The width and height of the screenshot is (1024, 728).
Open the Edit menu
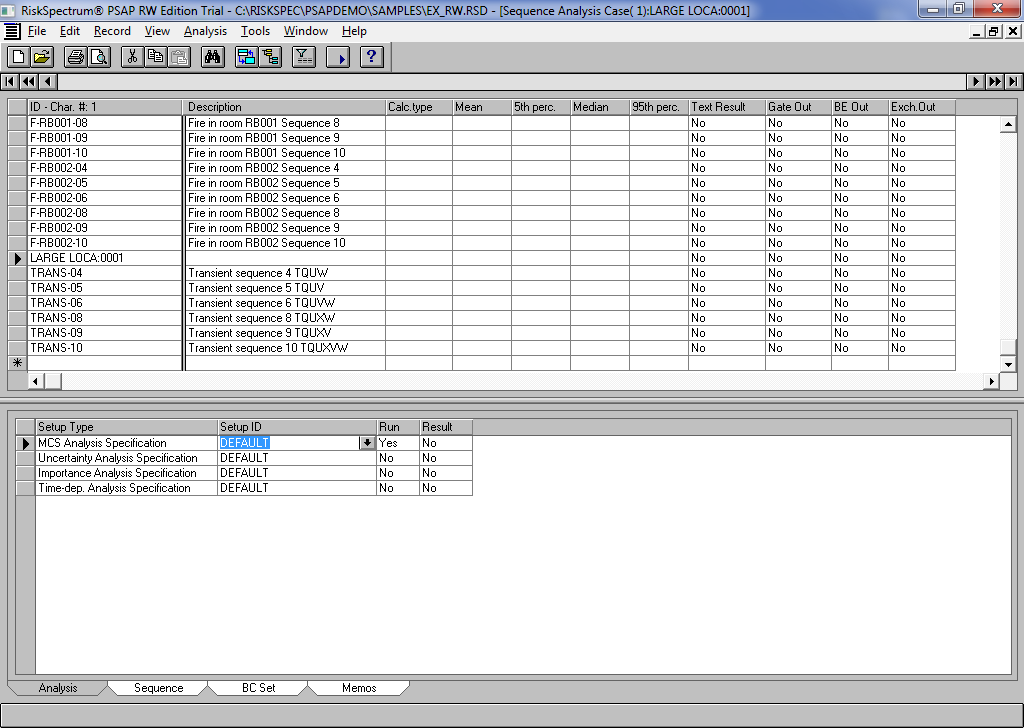(x=69, y=31)
